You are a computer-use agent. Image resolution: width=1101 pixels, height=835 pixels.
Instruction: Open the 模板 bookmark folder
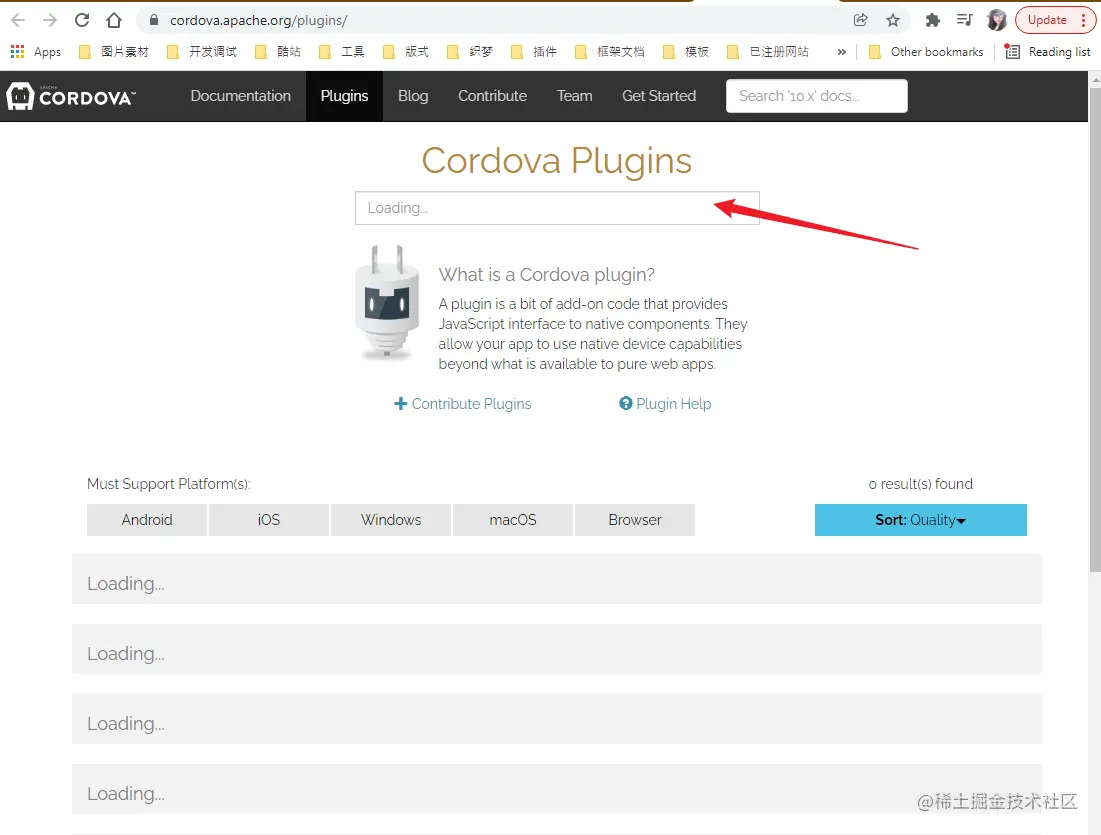(x=686, y=52)
